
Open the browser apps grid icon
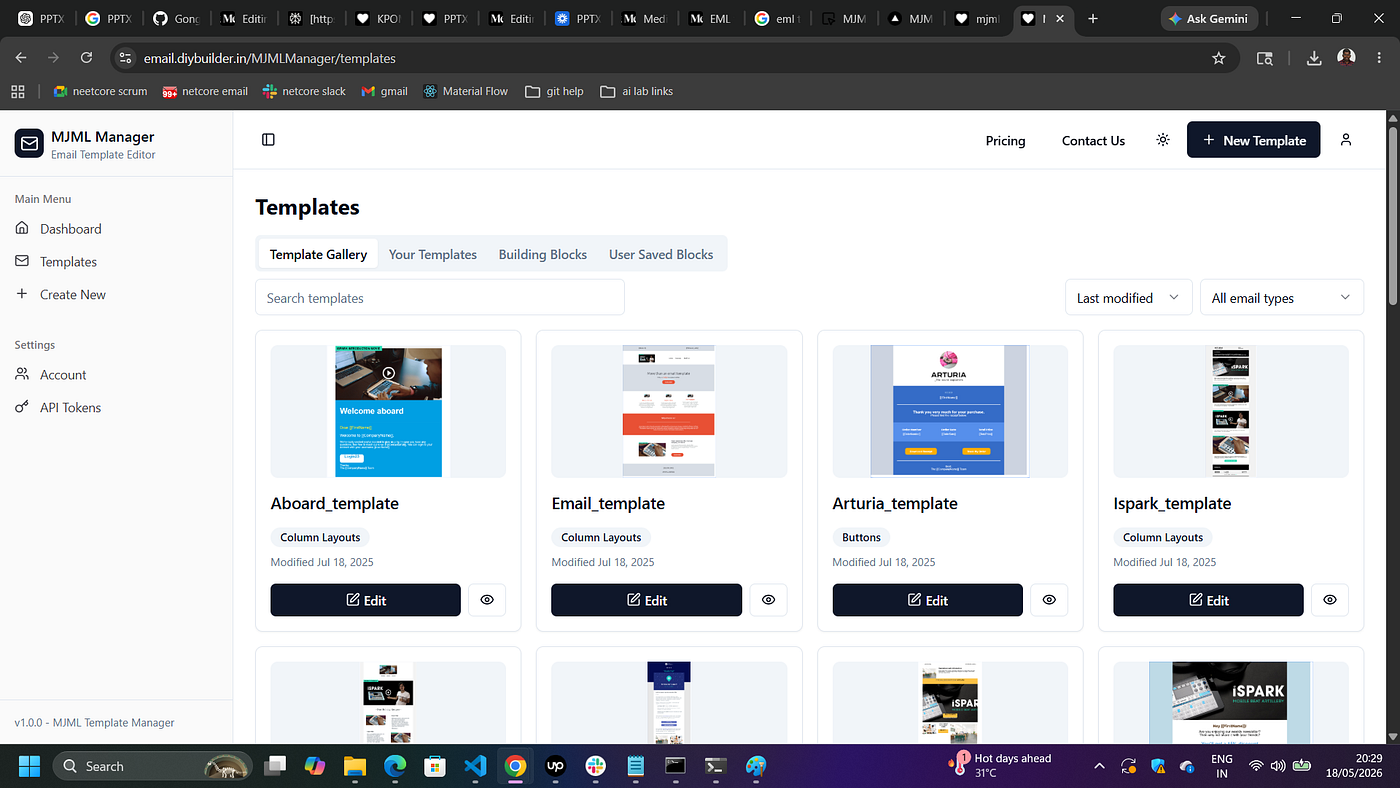point(17,91)
